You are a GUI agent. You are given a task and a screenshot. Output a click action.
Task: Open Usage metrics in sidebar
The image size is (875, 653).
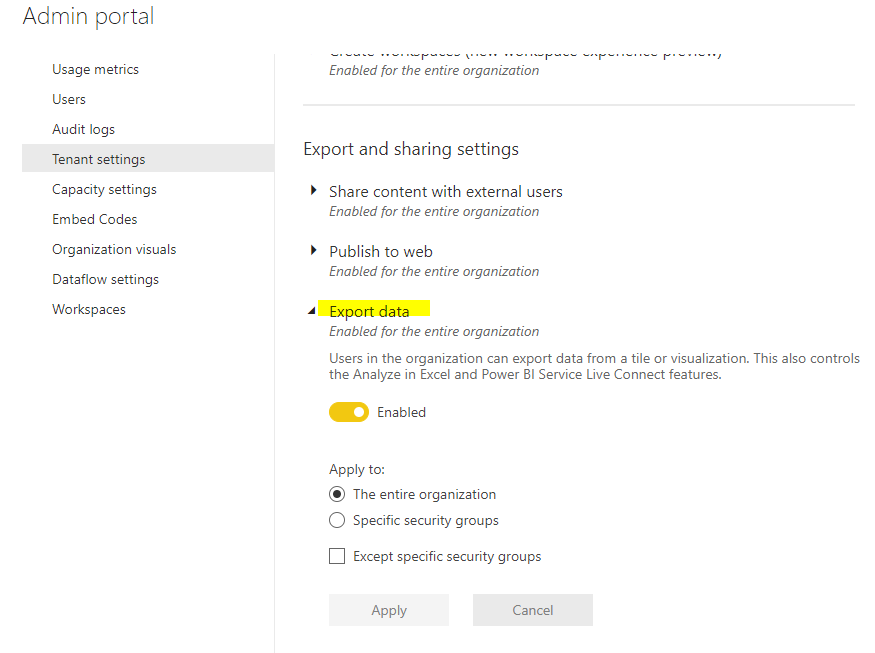click(x=95, y=69)
